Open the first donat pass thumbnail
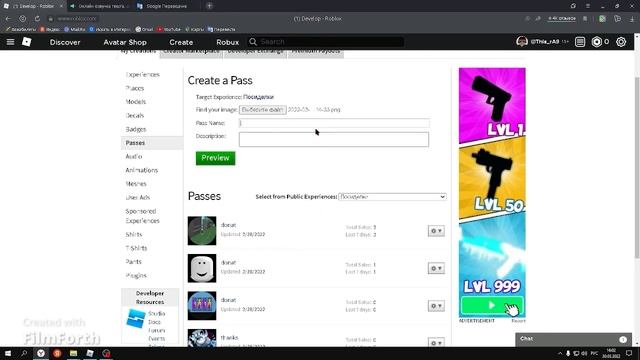The image size is (640, 360). pyautogui.click(x=202, y=231)
